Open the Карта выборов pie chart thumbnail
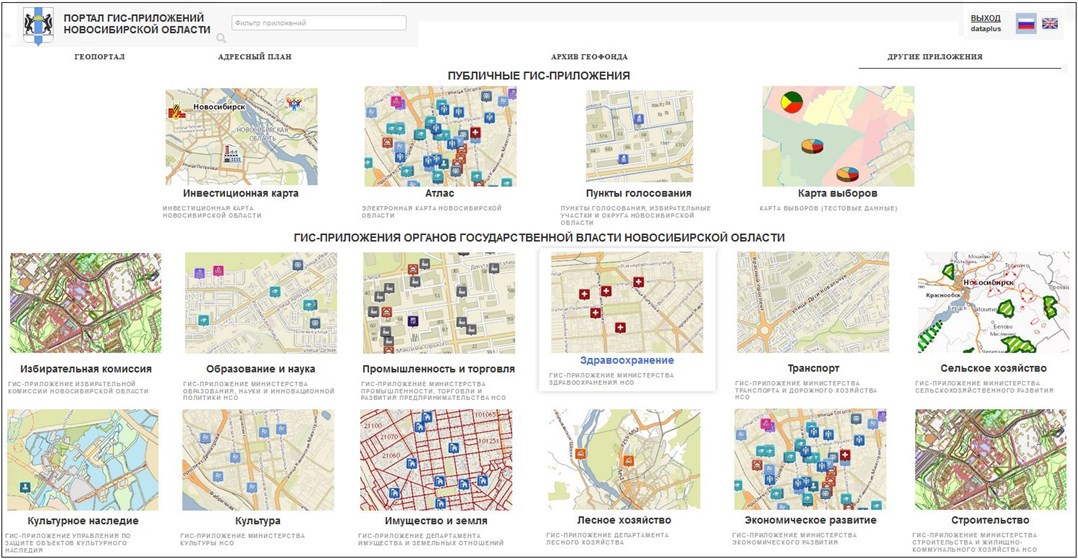This screenshot has height=559, width=1078. pyautogui.click(x=838, y=136)
